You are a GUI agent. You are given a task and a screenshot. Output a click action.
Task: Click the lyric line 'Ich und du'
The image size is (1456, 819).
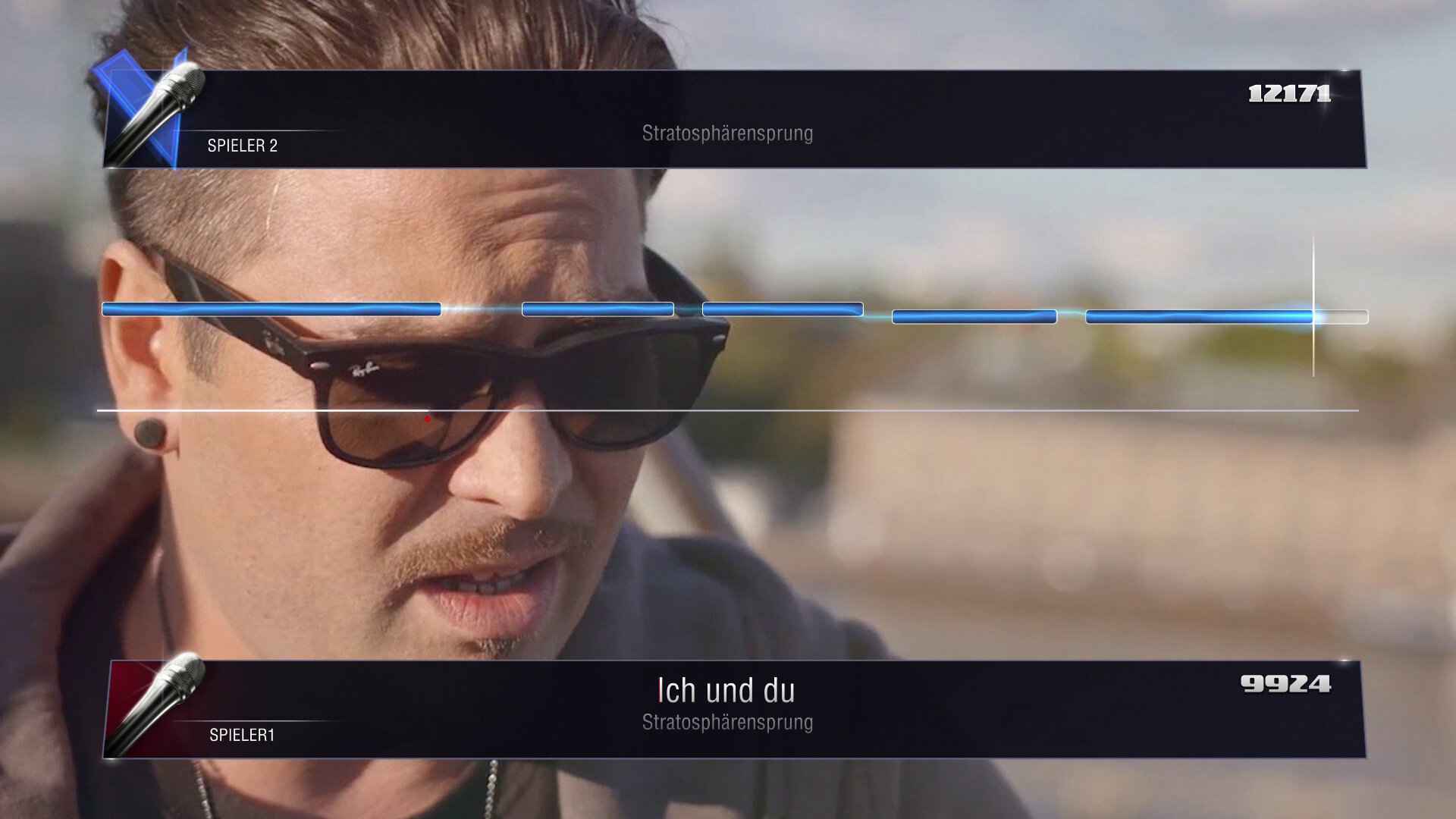[x=726, y=691]
